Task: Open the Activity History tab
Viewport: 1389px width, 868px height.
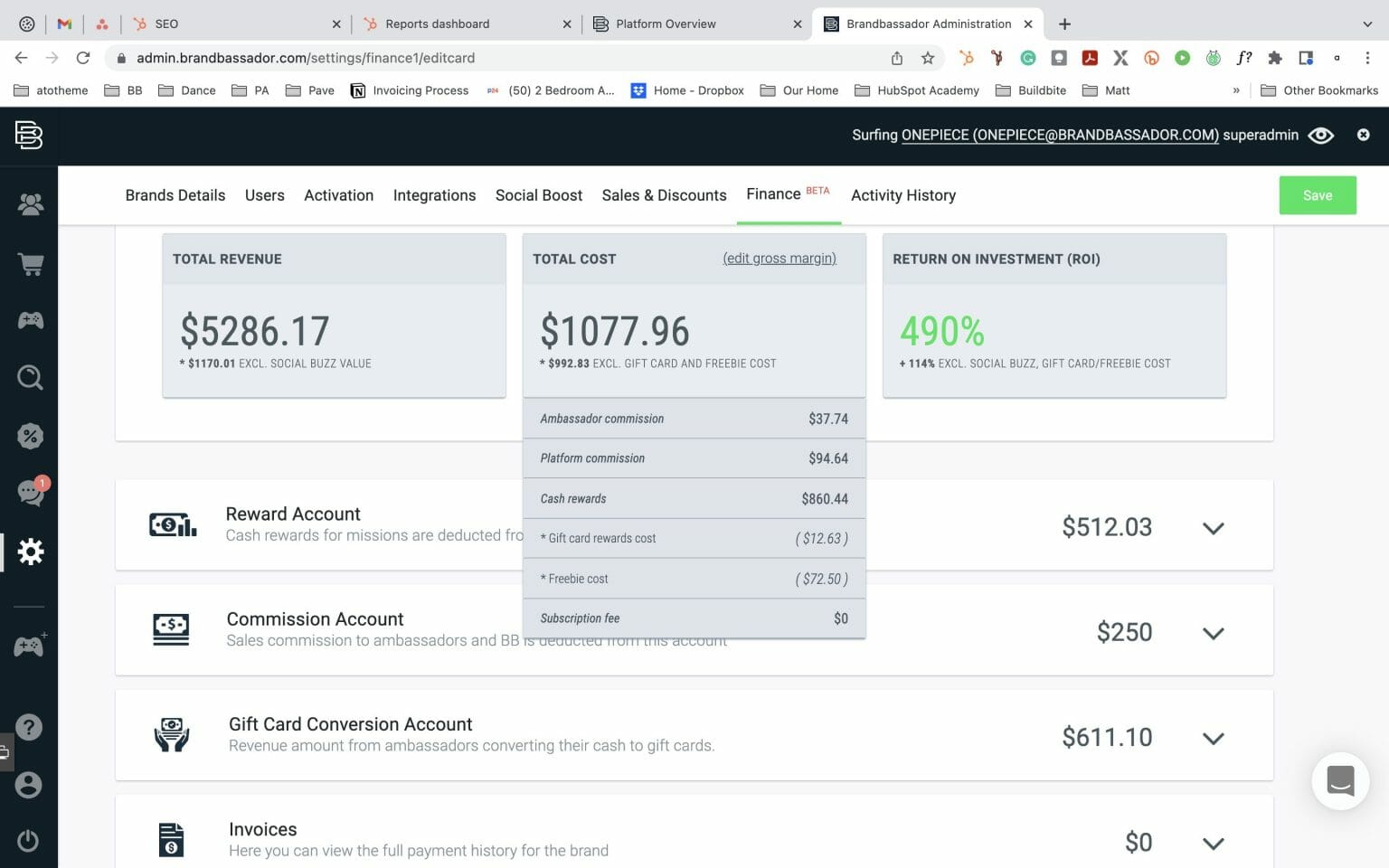Action: coord(902,195)
